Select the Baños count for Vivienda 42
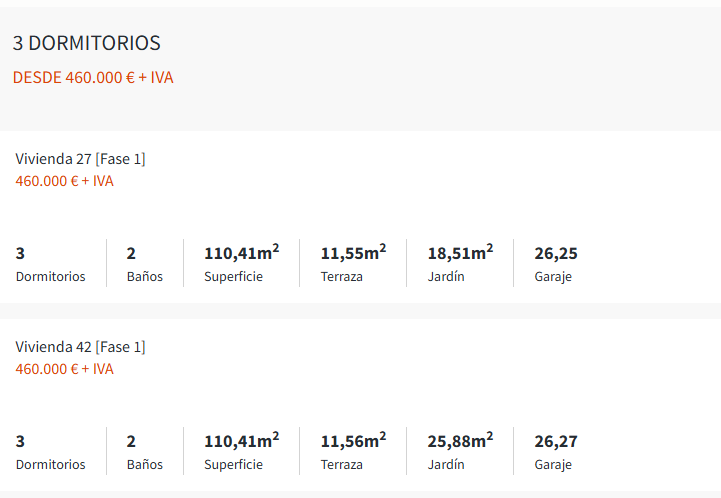The width and height of the screenshot is (721, 498). click(131, 441)
